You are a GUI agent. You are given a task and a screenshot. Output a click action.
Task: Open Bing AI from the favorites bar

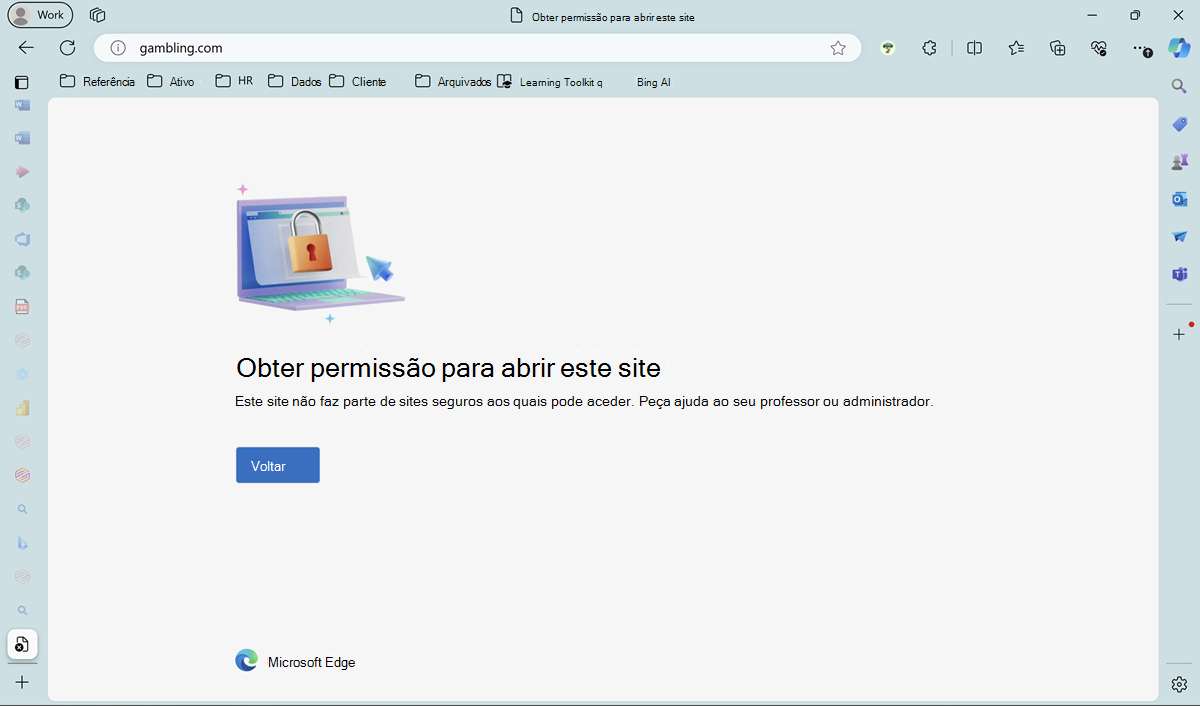click(652, 82)
